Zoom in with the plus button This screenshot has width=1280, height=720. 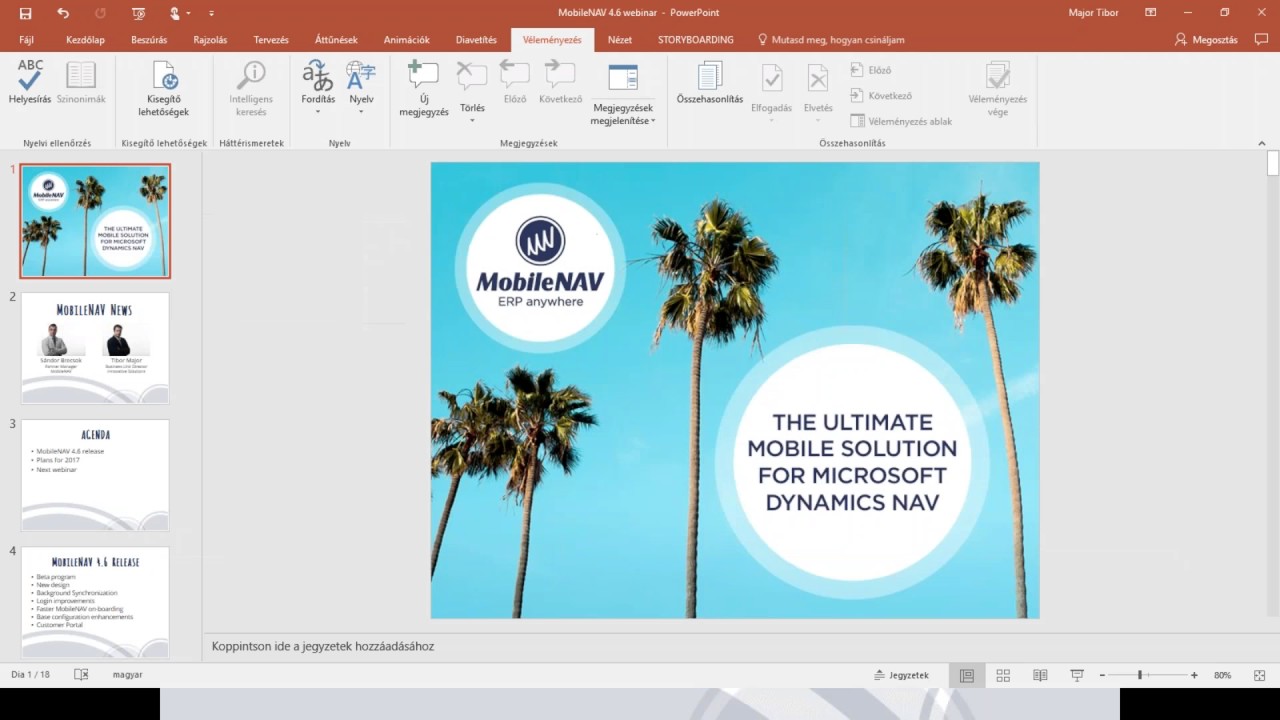1194,675
